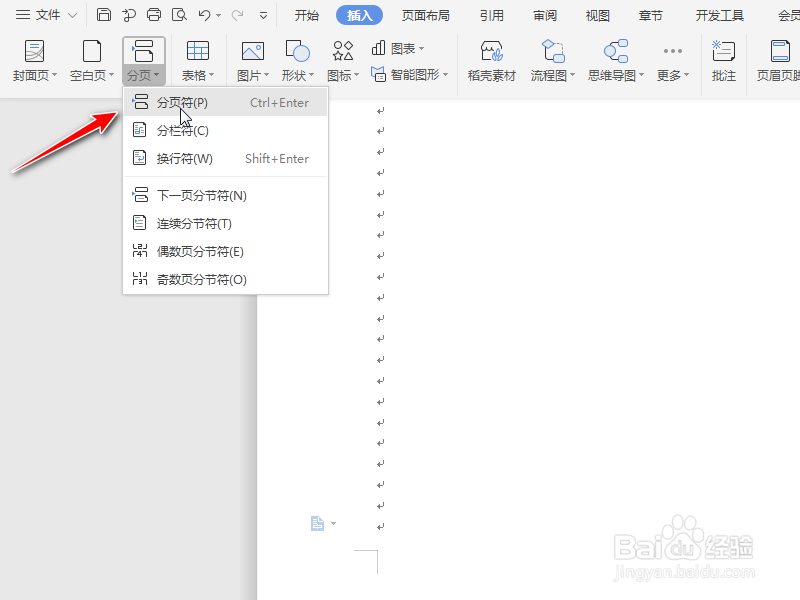Expand the 空白页 dropdown arrow

pyautogui.click(x=111, y=75)
